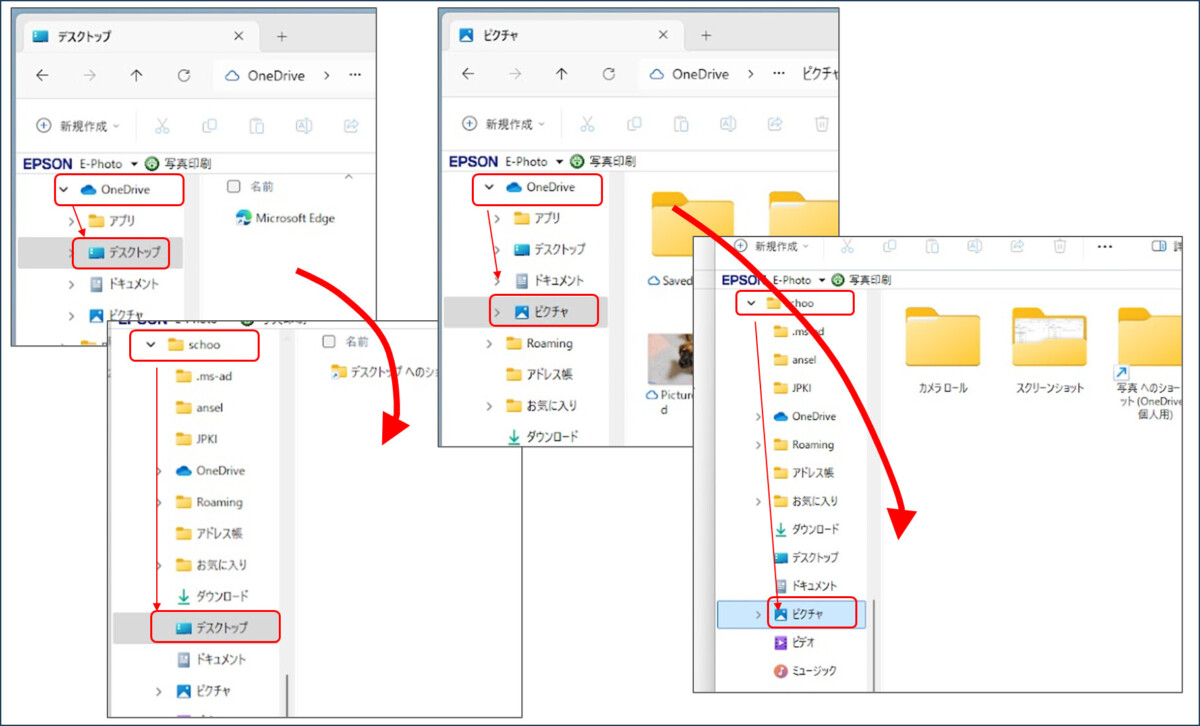Click the Share icon in the ピクチャ-tab window

774,124
